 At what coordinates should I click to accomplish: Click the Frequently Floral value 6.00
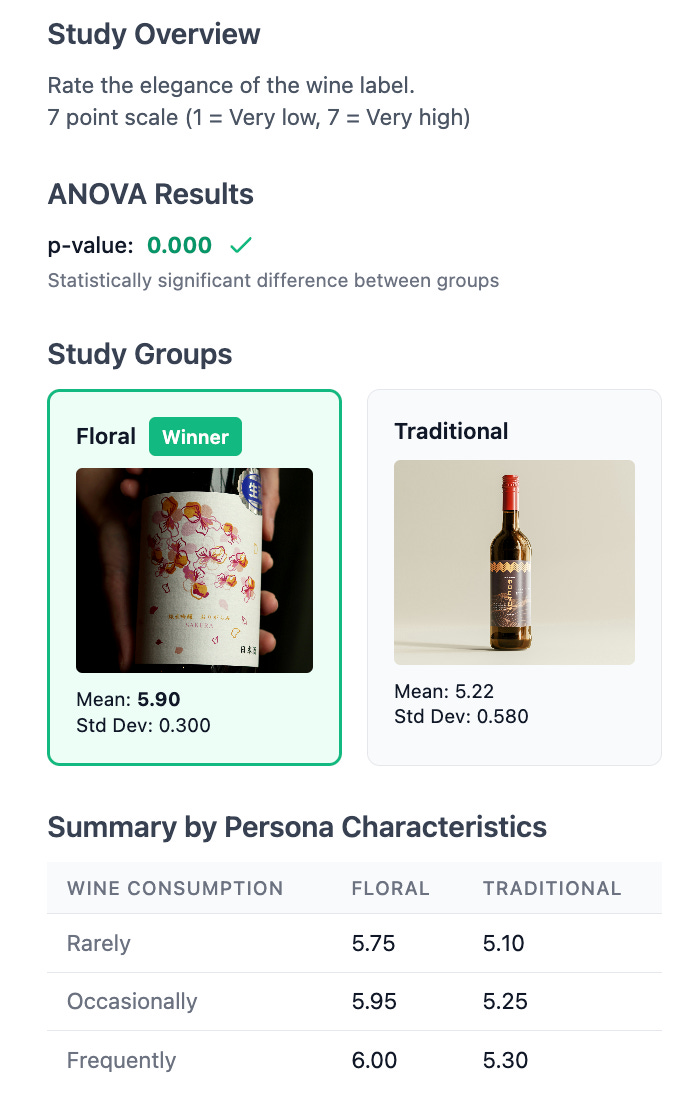click(374, 1060)
